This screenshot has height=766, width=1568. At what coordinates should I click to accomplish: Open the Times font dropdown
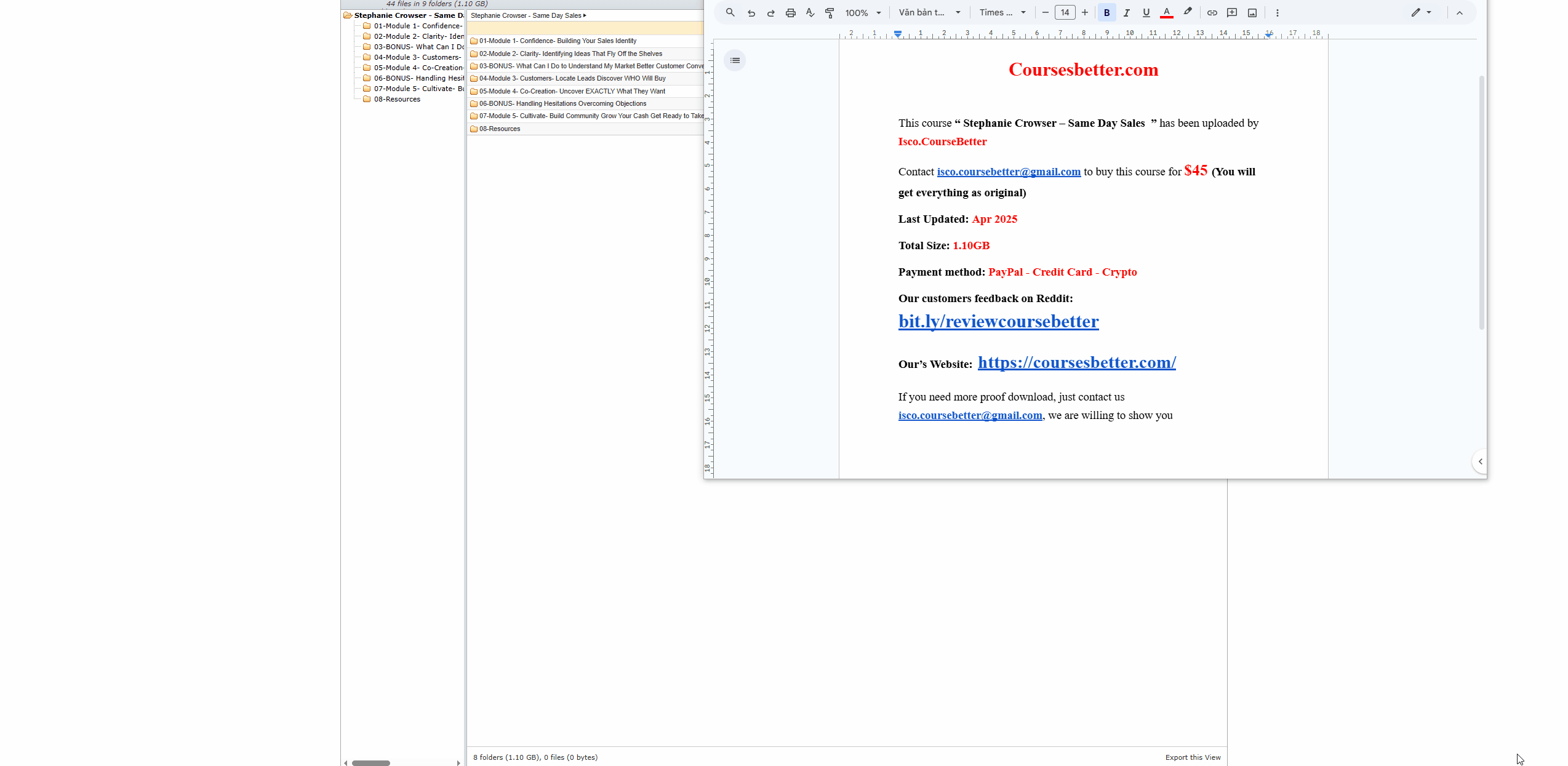point(1002,13)
